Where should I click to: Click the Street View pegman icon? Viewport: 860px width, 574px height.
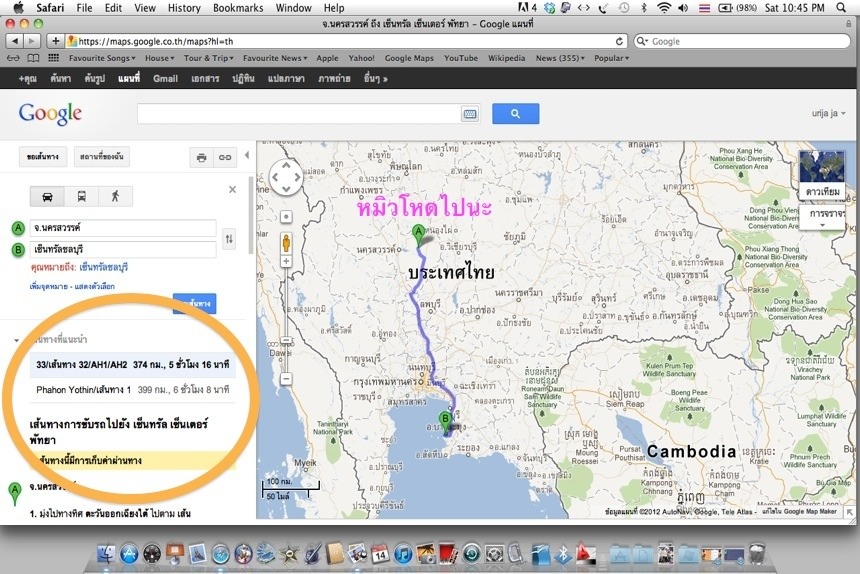[x=286, y=242]
